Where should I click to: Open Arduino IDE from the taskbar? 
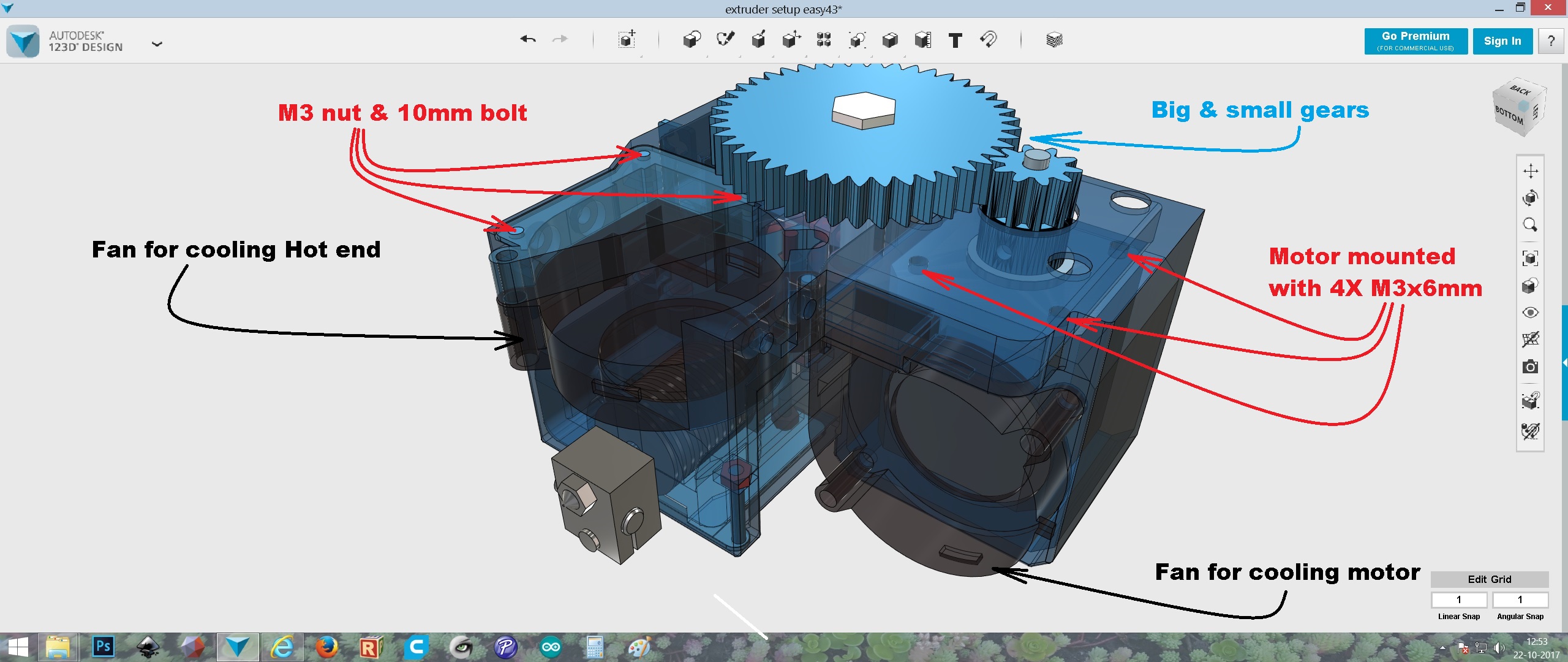click(550, 647)
